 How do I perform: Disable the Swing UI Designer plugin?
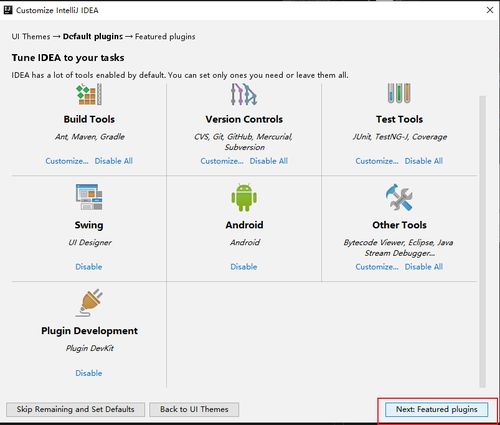click(89, 267)
